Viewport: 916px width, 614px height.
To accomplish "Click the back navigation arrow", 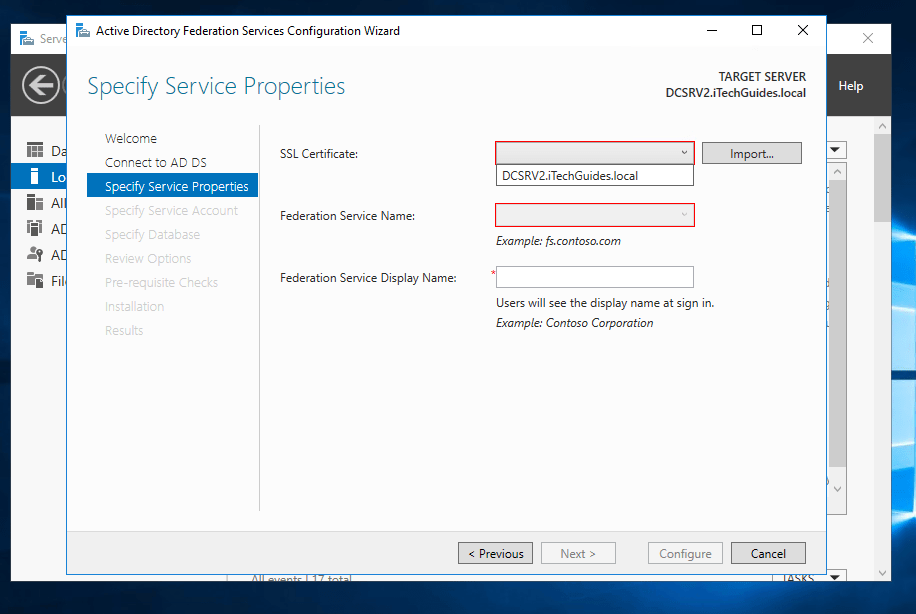I will tap(38, 85).
